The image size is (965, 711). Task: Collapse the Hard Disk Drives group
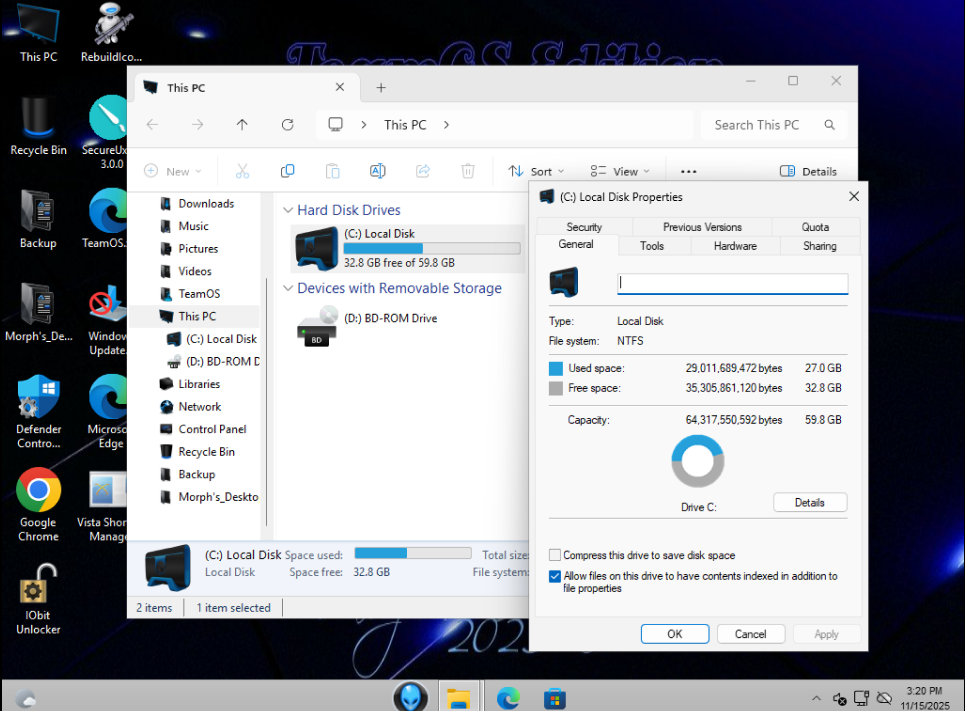[x=288, y=211]
